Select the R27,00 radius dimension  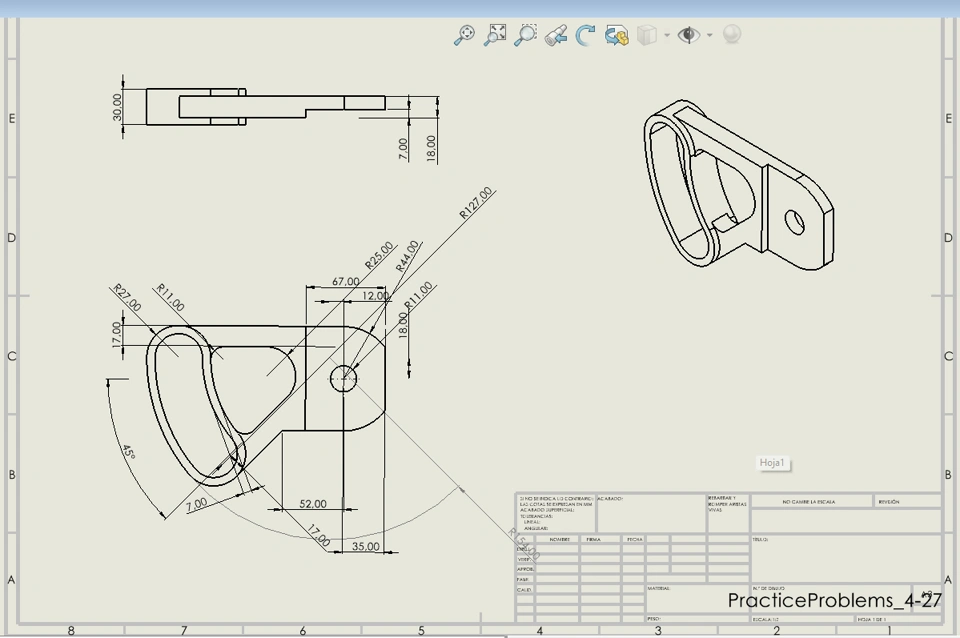(127, 298)
